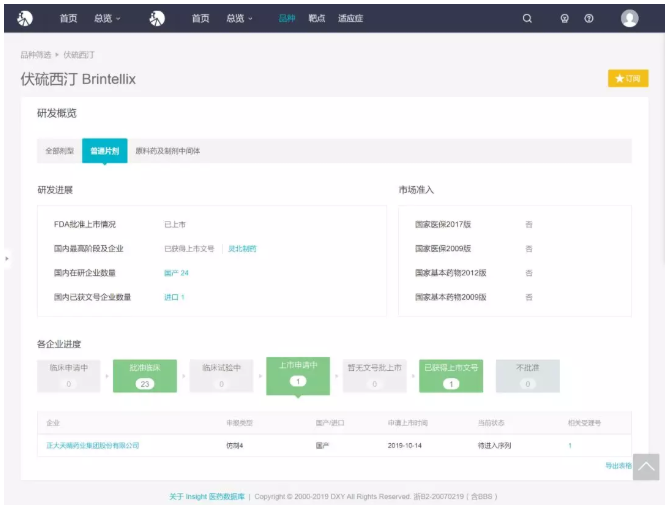
Task: Click 伏硫西汀 Brintellix page title
Action: tap(78, 79)
